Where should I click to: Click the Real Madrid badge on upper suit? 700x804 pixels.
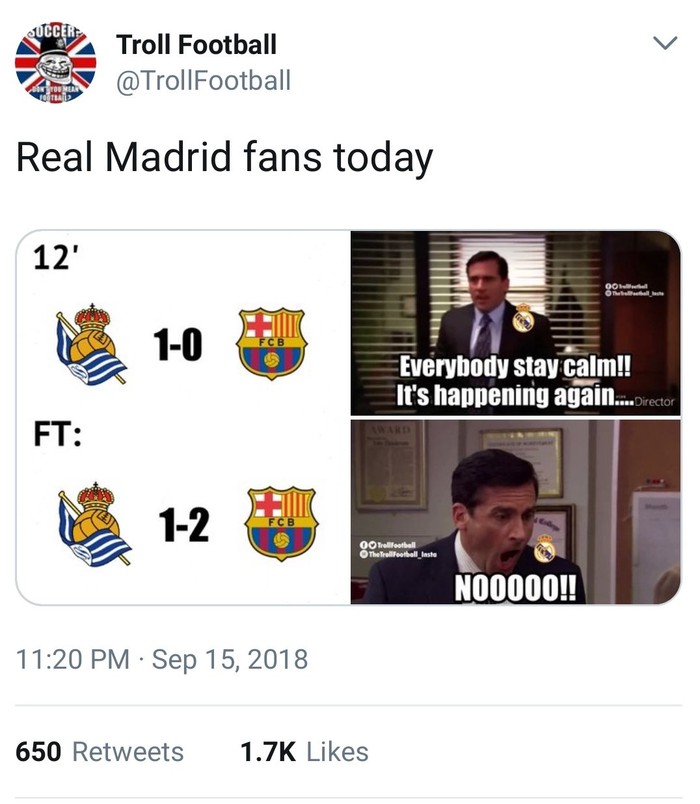pyautogui.click(x=521, y=321)
